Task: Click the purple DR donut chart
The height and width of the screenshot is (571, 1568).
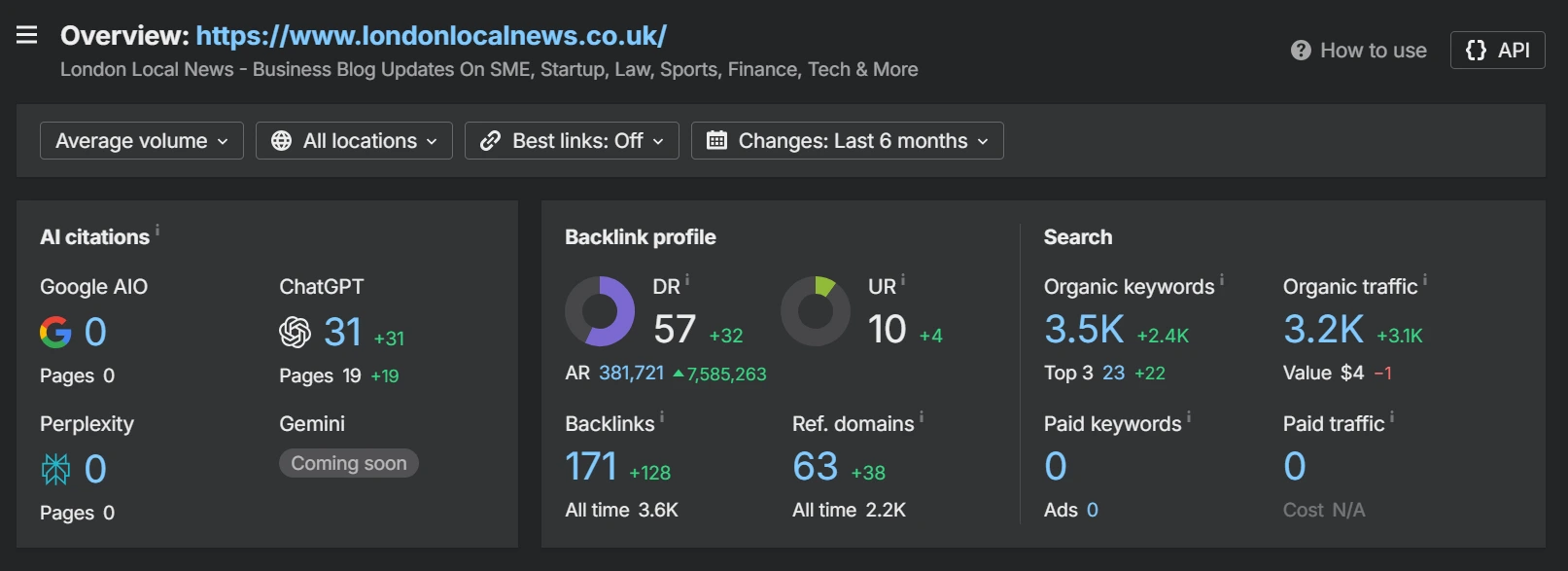Action: click(x=600, y=311)
